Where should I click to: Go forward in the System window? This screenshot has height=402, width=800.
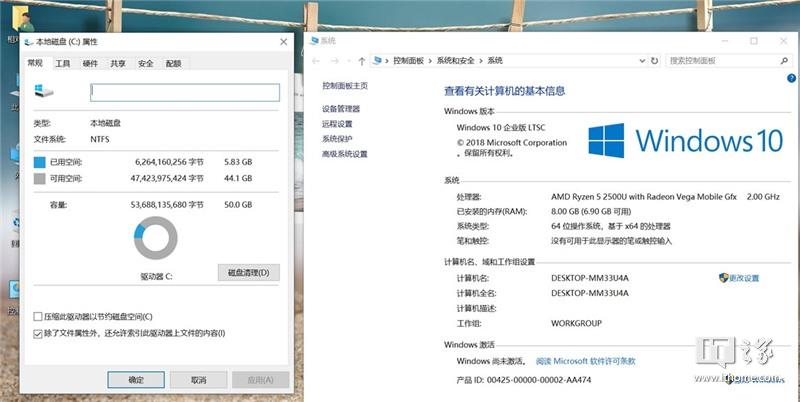(x=335, y=61)
